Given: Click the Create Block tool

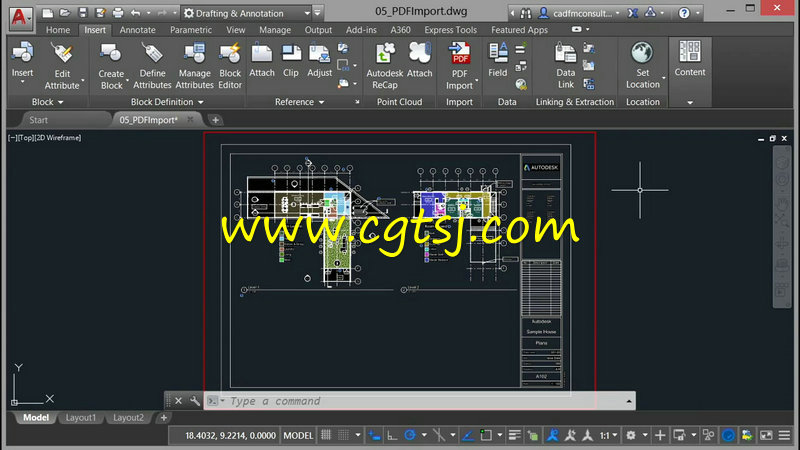Looking at the screenshot, I should click(x=111, y=66).
